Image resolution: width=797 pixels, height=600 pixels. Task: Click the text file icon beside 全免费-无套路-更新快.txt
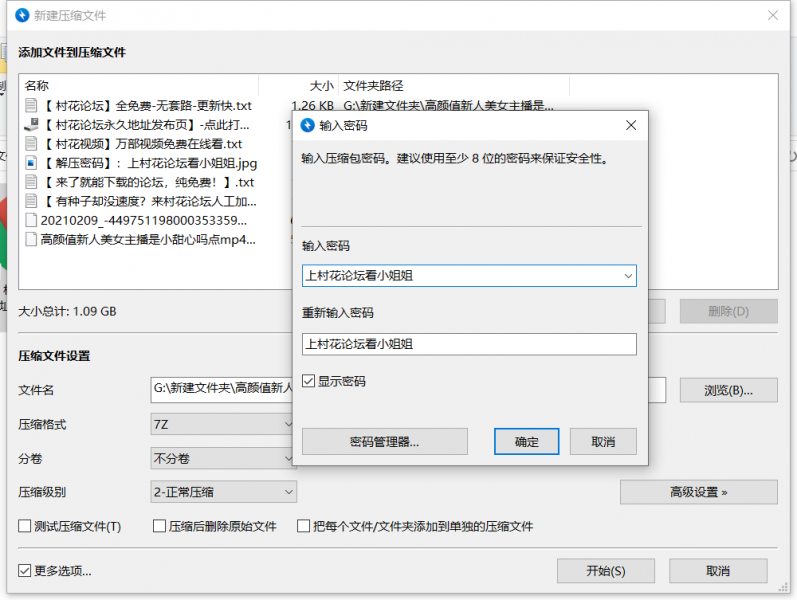[x=31, y=105]
